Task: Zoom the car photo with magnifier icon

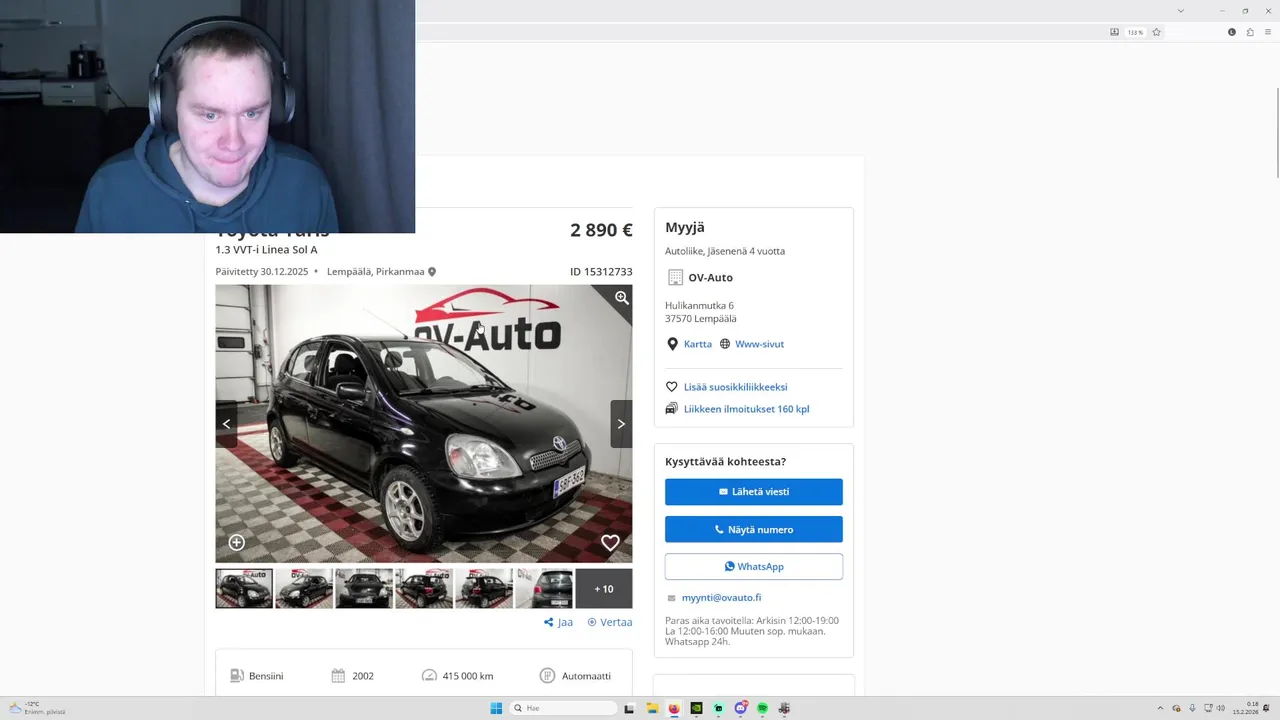Action: 621,298
